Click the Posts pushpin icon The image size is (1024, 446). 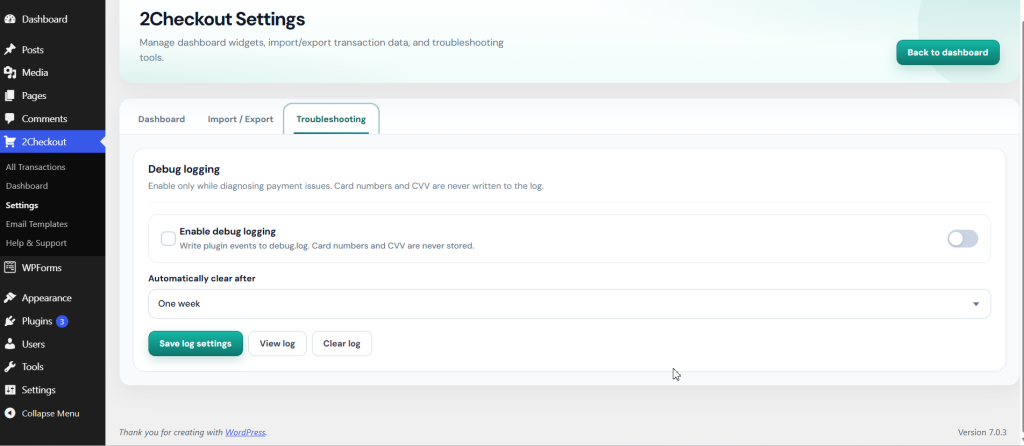point(10,50)
